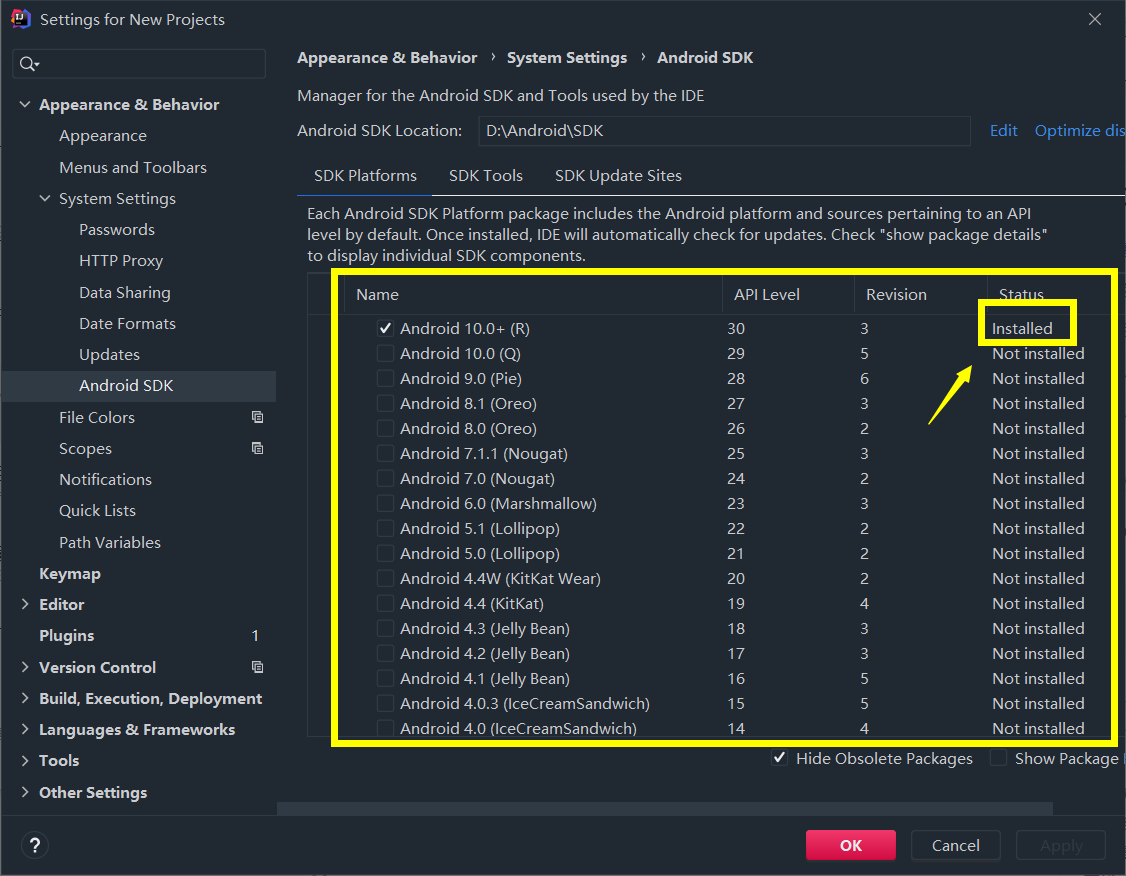The image size is (1126, 876).
Task: Click the share icon beside Scopes
Action: (256, 448)
